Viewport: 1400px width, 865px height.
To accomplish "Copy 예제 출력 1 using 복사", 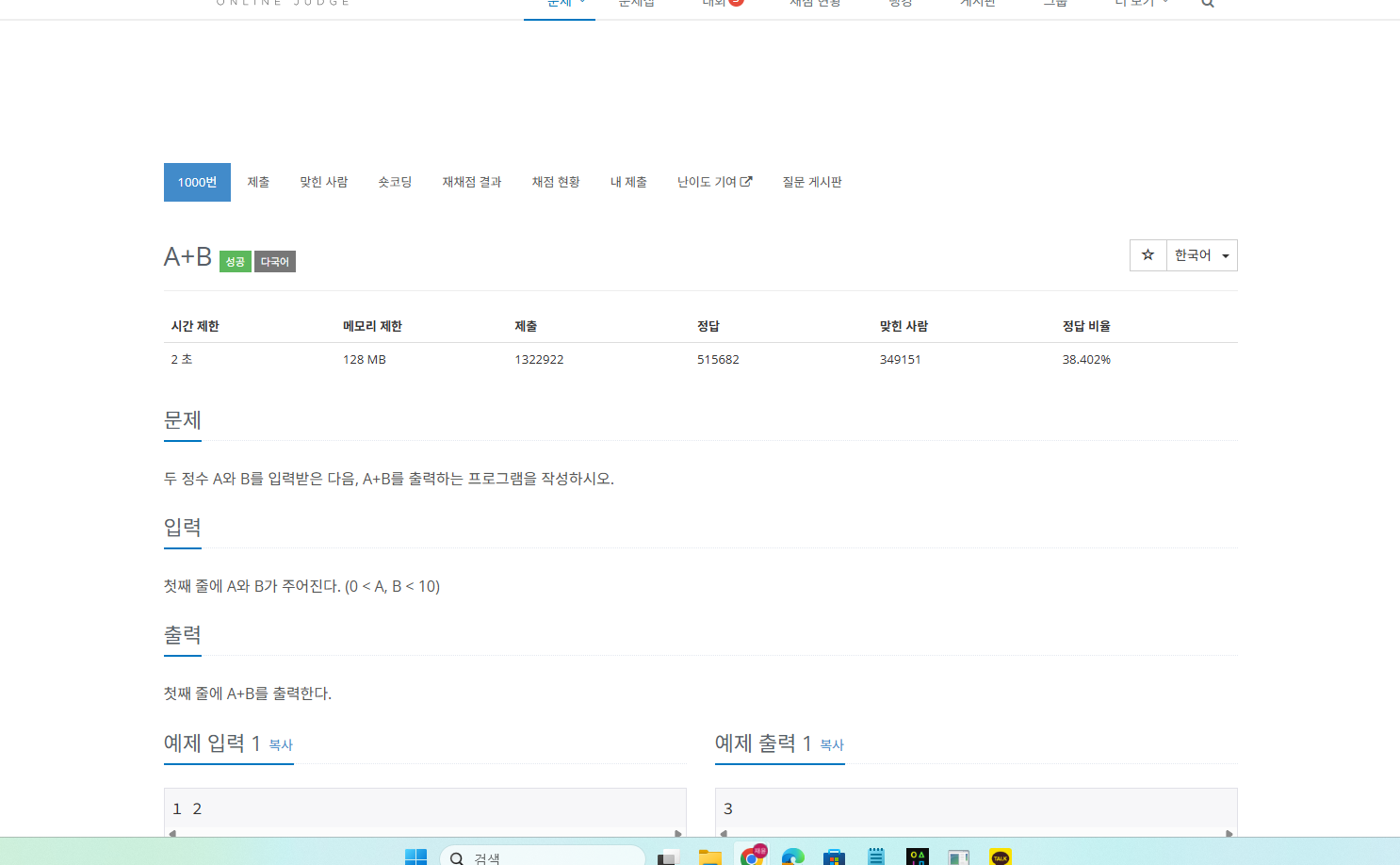I will pyautogui.click(x=832, y=744).
